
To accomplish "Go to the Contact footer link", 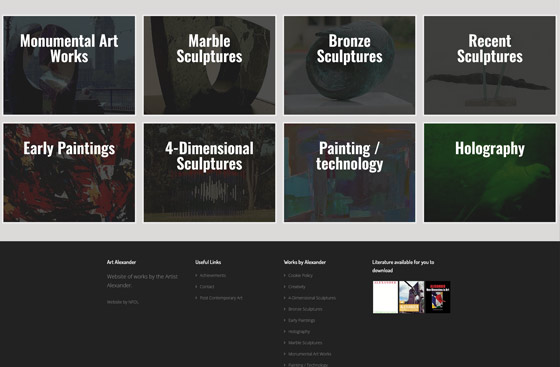I will [x=207, y=287].
